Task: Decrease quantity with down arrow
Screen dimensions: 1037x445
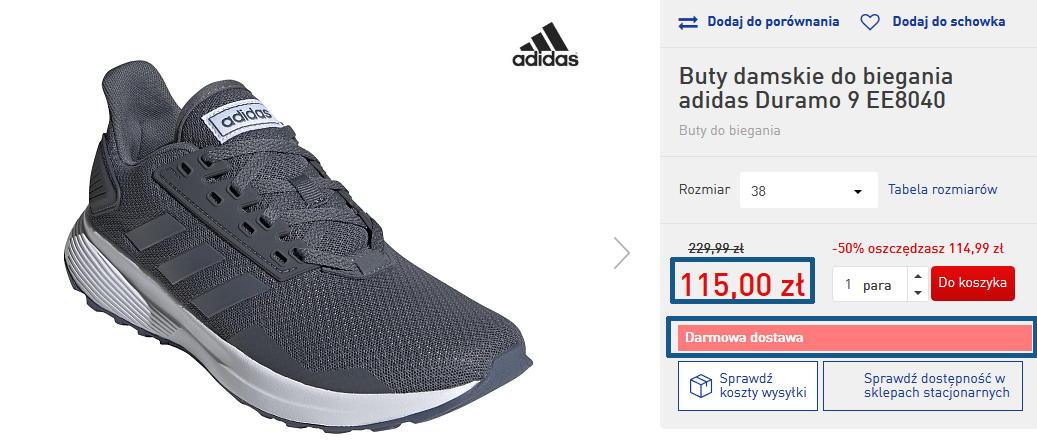Action: tap(917, 293)
